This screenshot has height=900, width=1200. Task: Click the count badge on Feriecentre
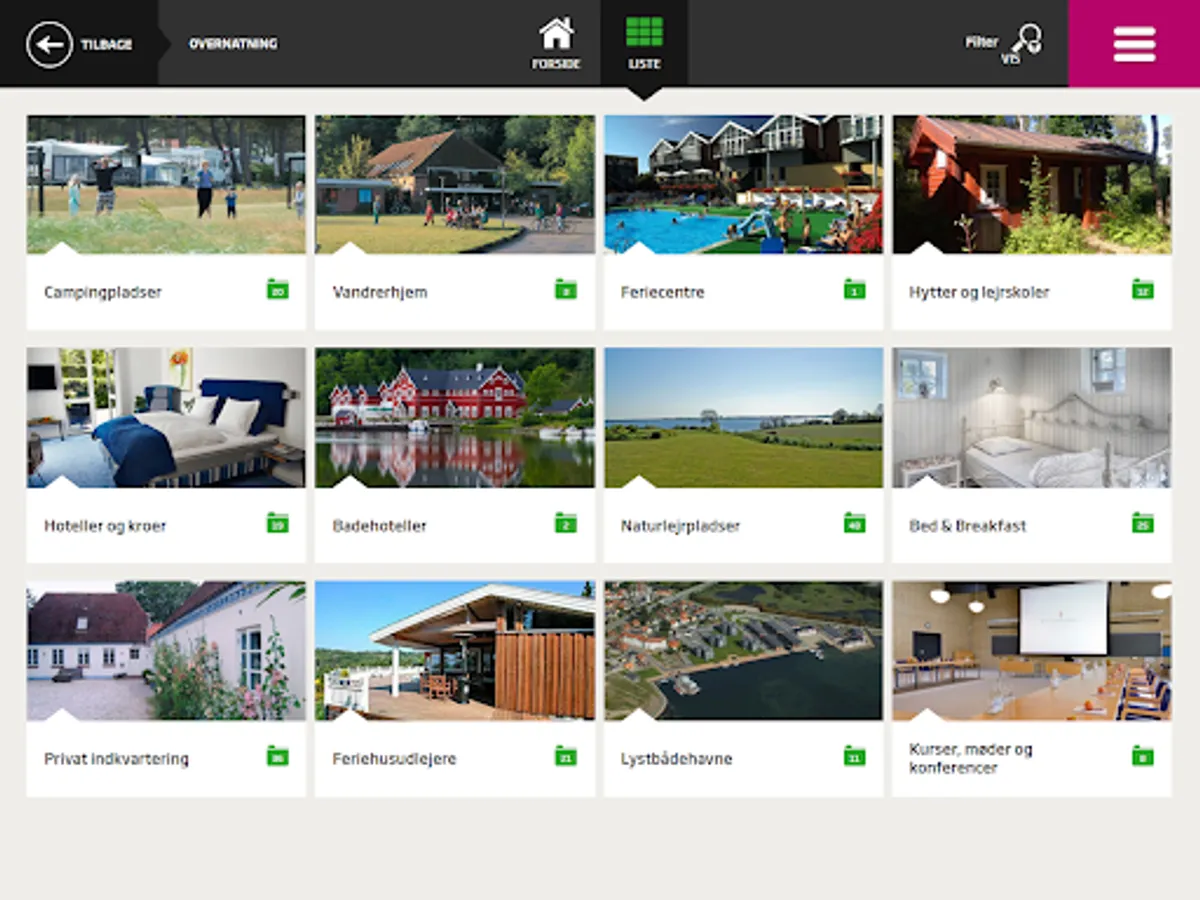pyautogui.click(x=855, y=291)
